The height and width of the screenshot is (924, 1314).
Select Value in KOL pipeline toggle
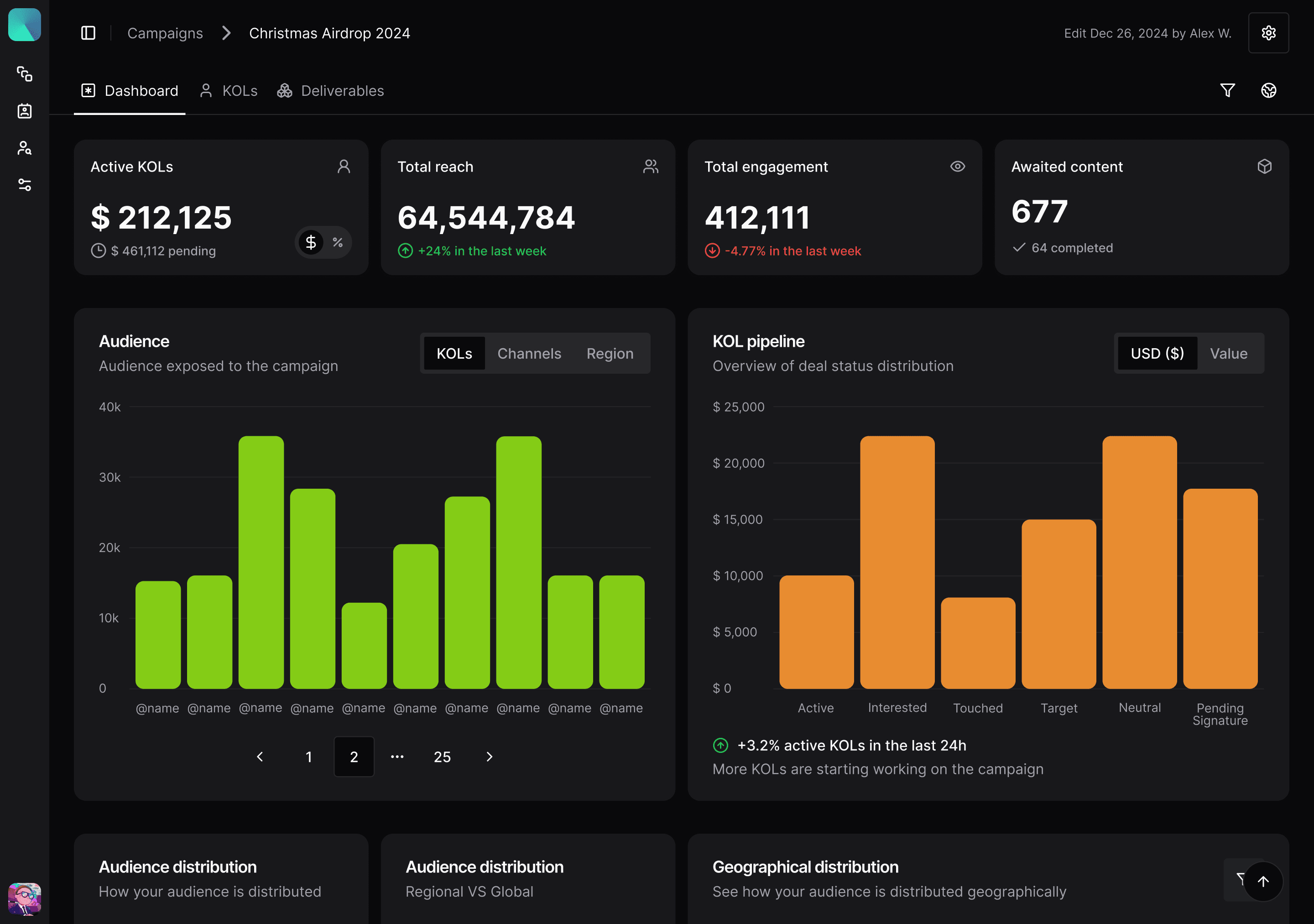(x=1228, y=353)
